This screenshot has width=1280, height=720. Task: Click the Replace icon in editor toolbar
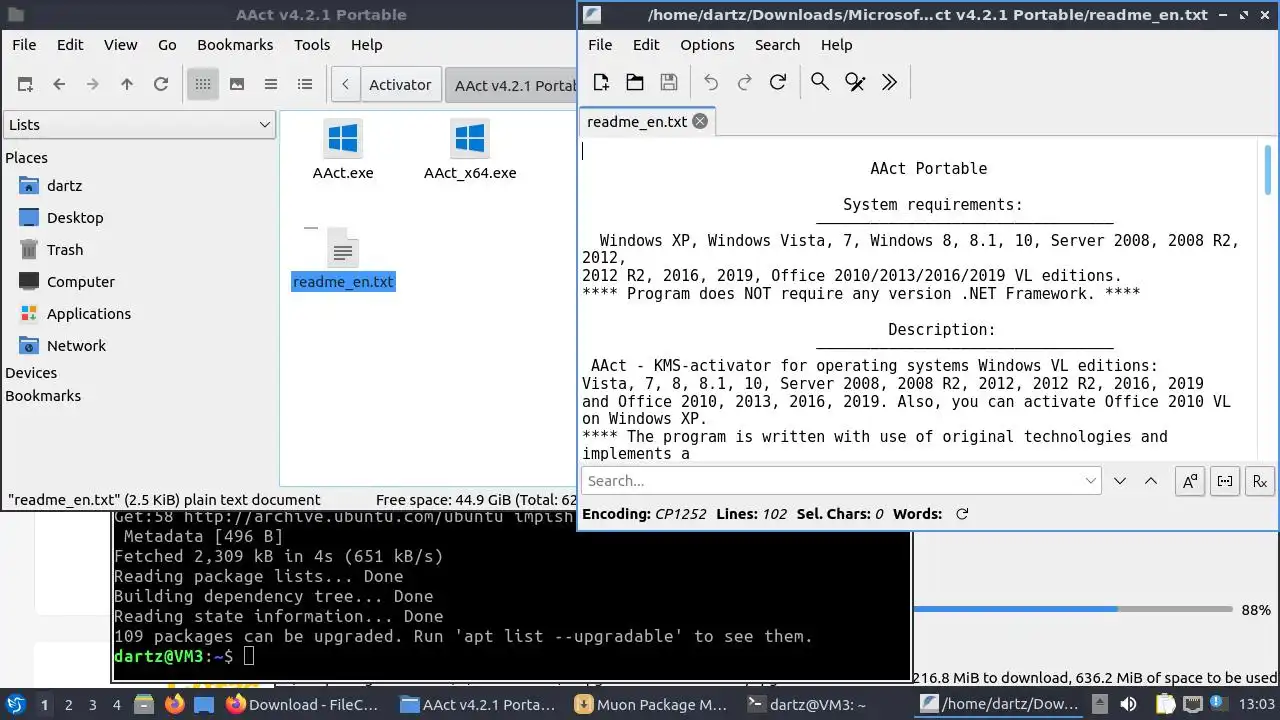pos(855,82)
